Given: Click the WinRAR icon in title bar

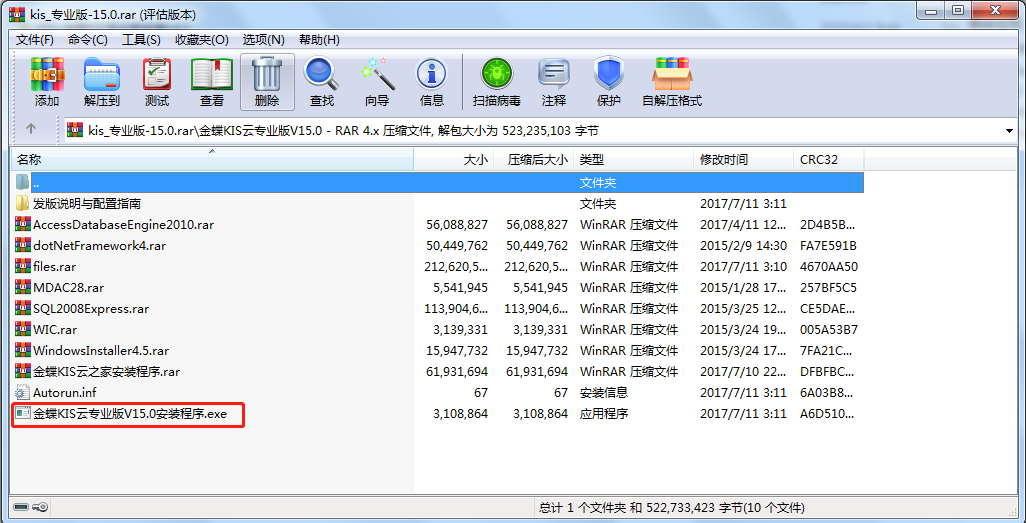Looking at the screenshot, I should [16, 14].
